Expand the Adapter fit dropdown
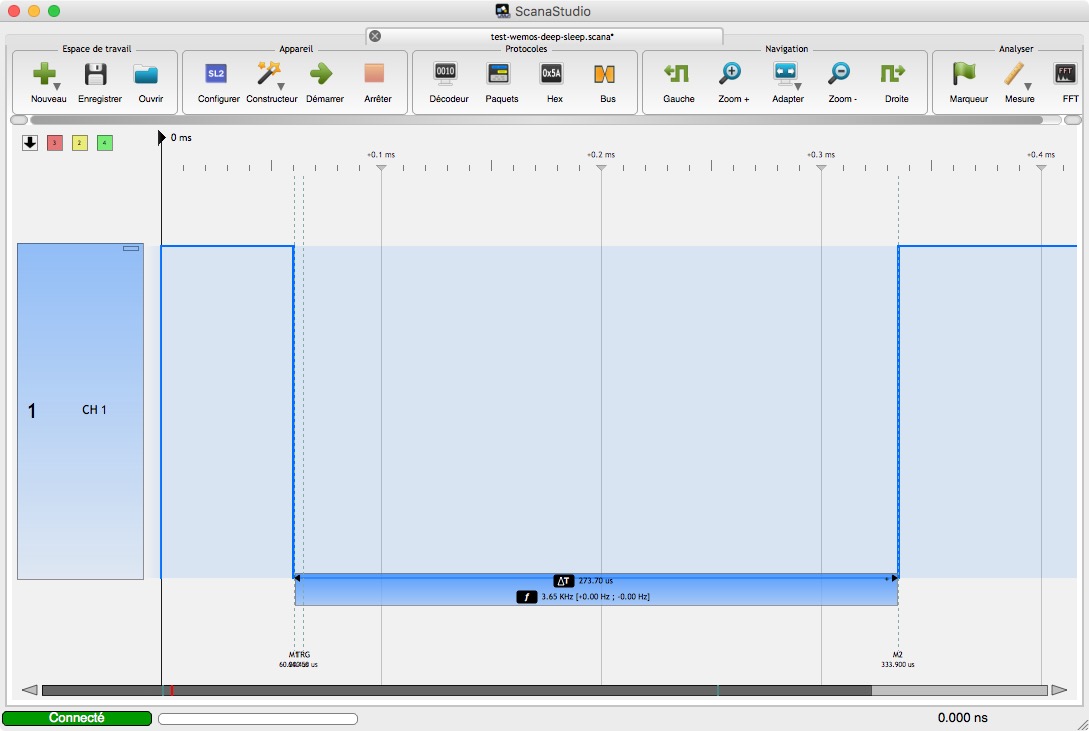Image resolution: width=1089 pixels, height=731 pixels. point(798,86)
